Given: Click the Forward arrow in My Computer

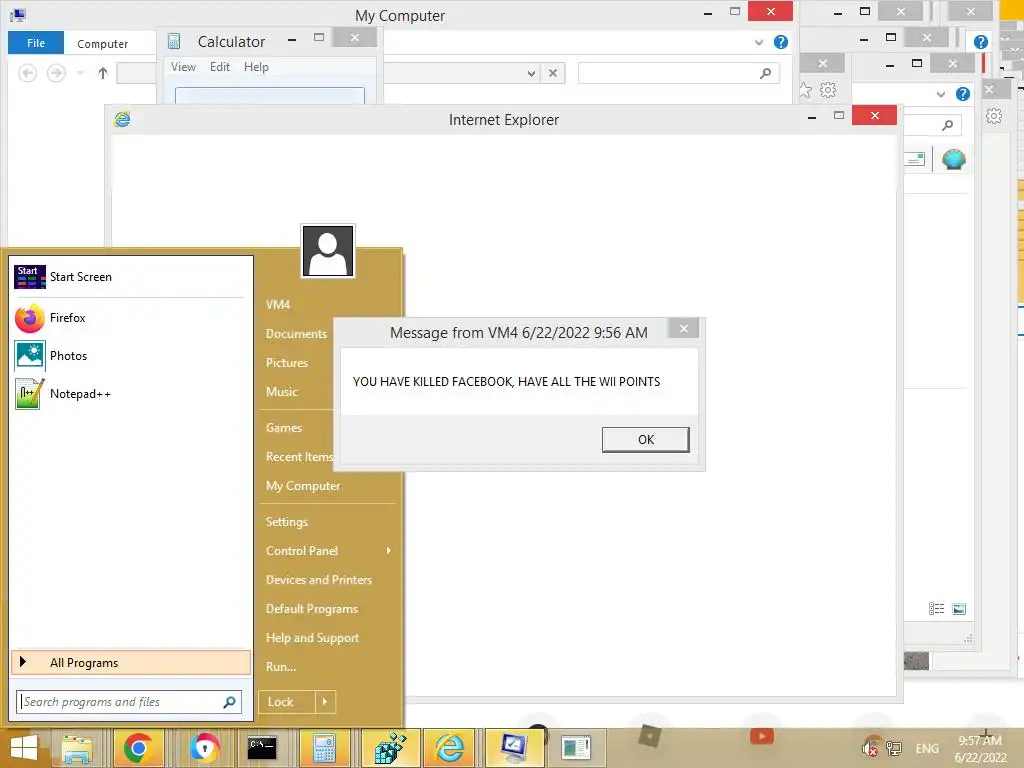Looking at the screenshot, I should click(x=56, y=73).
